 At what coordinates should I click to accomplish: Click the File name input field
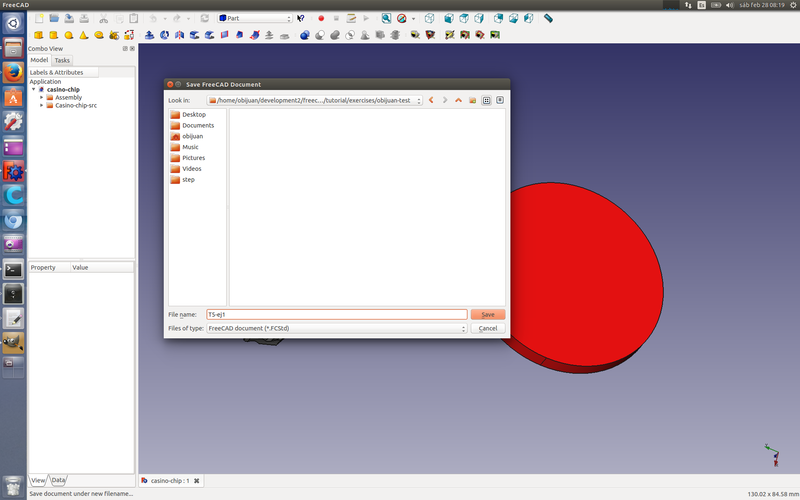(x=335, y=314)
